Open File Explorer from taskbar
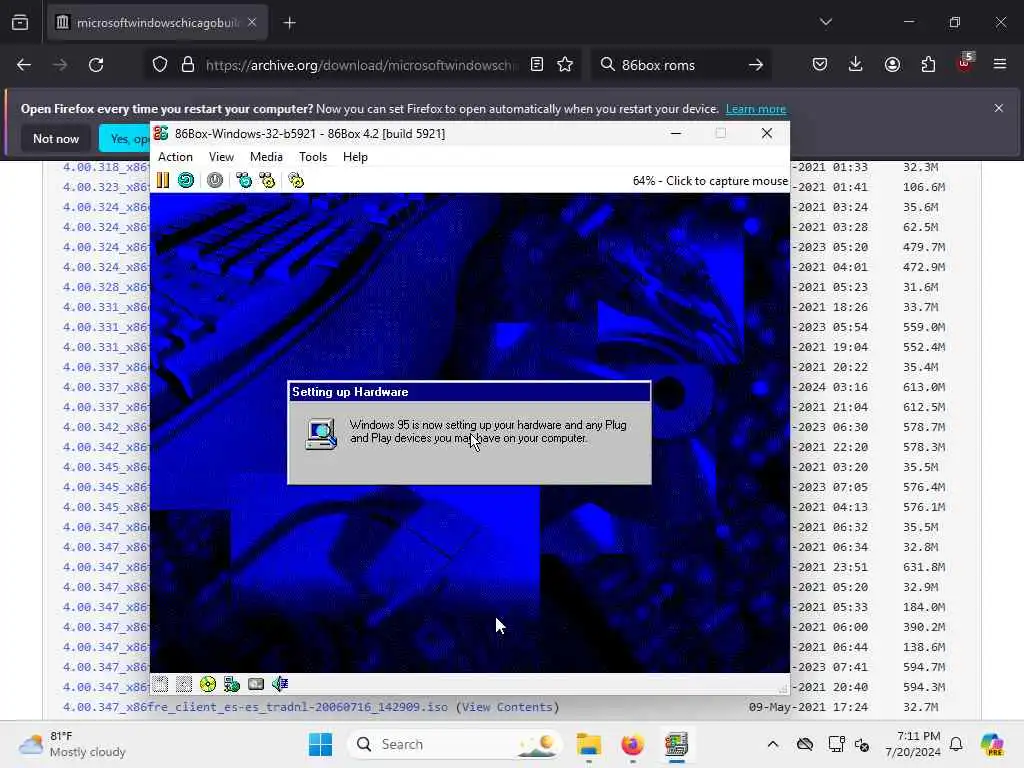 coord(588,744)
